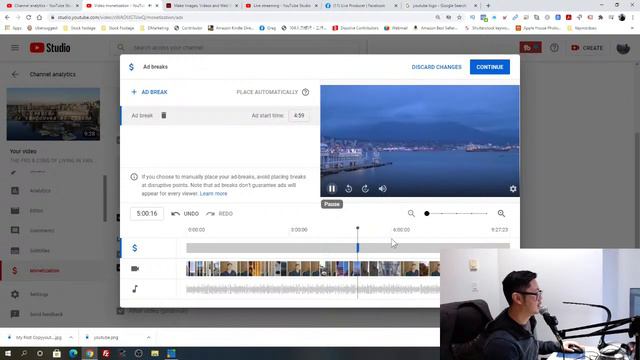This screenshot has width=640, height=360.
Task: Click the 5:00:16 timecode field
Action: tap(147, 213)
